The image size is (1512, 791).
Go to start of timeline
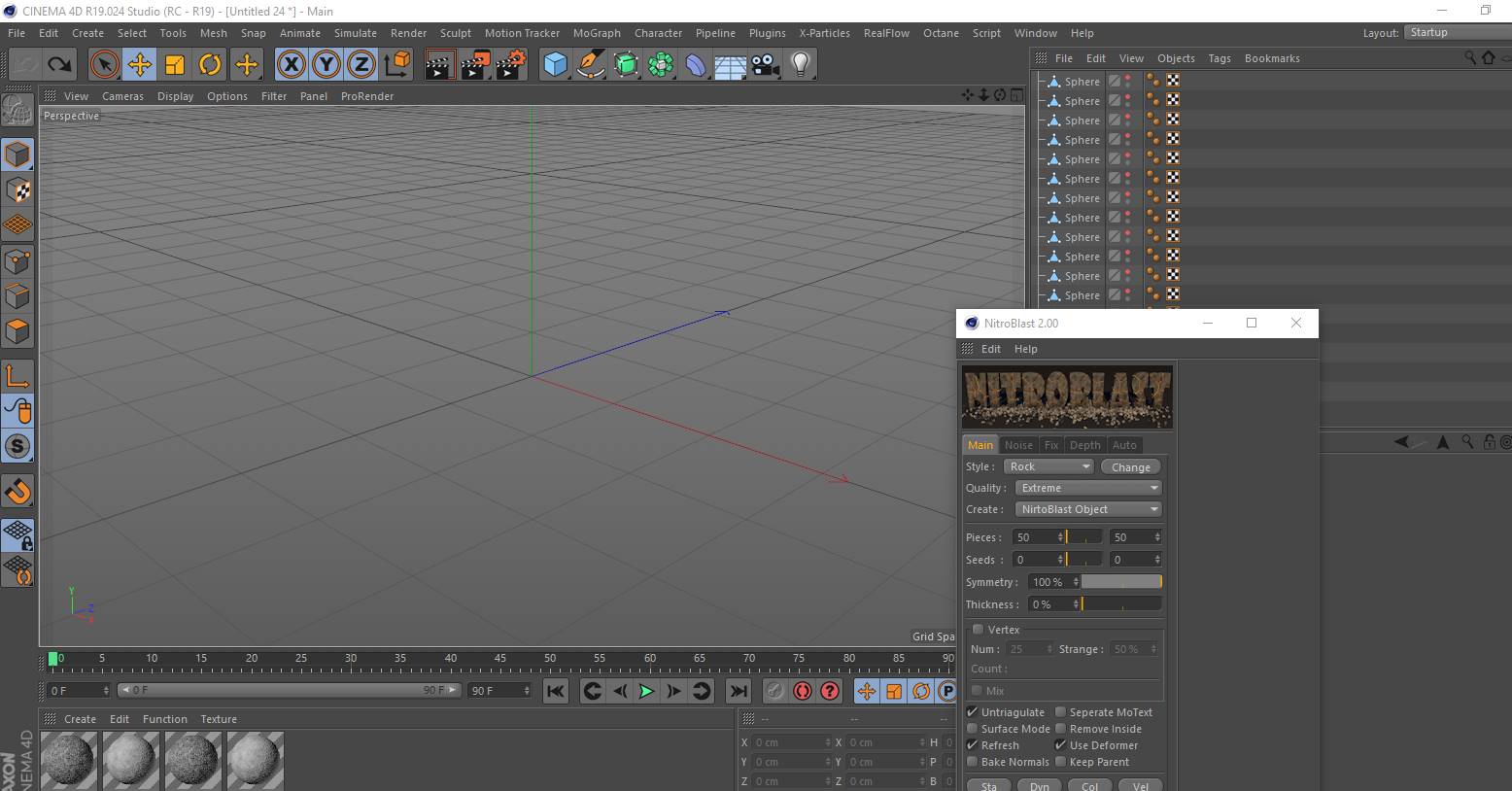coord(556,691)
